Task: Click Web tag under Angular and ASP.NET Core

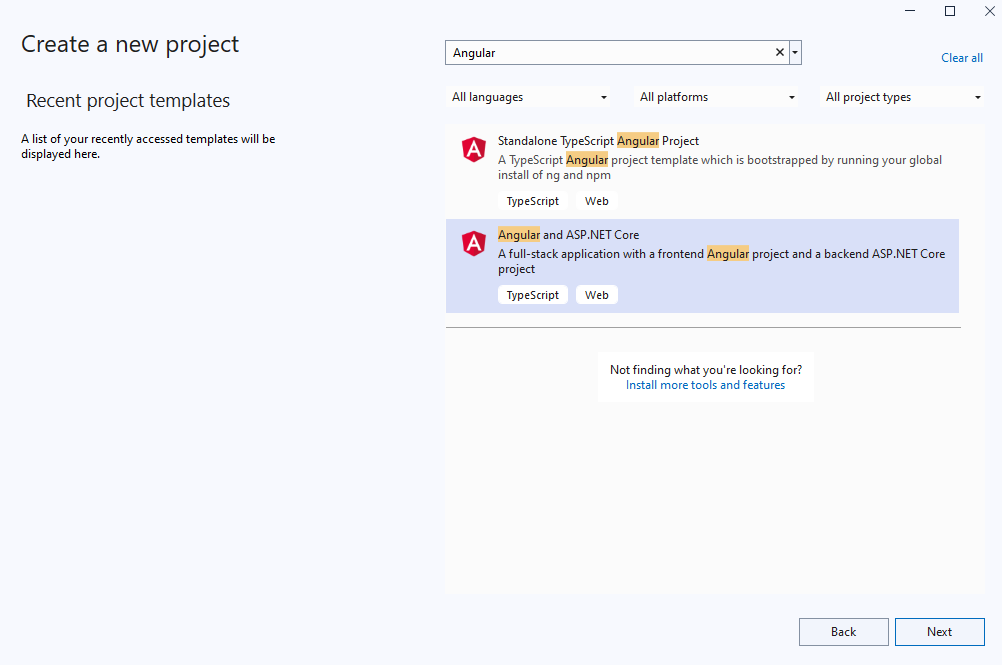Action: point(596,295)
